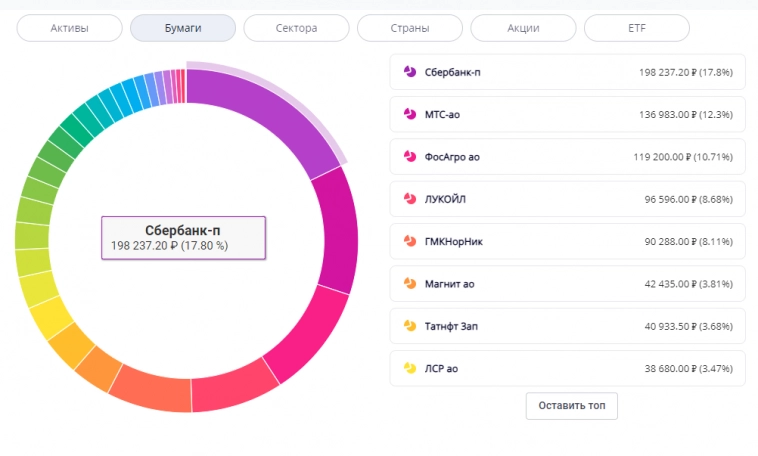758x456 pixels.
Task: Click the ГМКНорНик pie icon
Action: click(409, 241)
